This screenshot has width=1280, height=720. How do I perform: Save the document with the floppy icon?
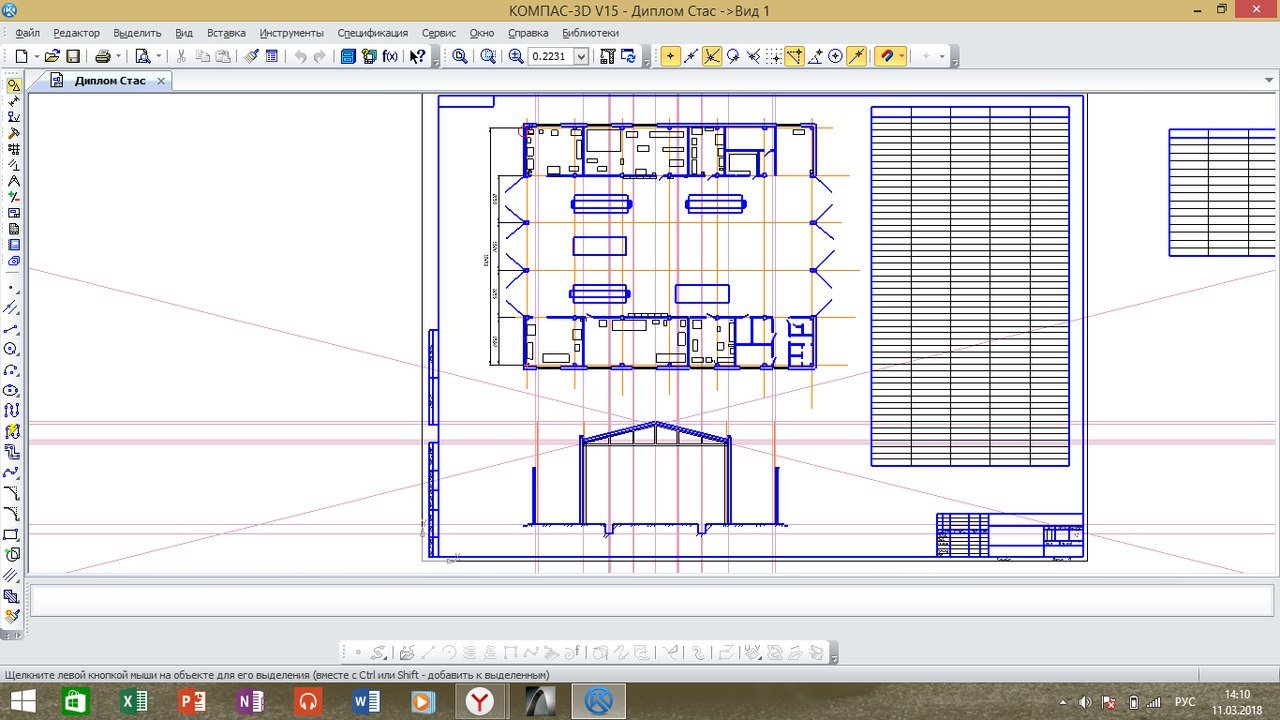73,57
